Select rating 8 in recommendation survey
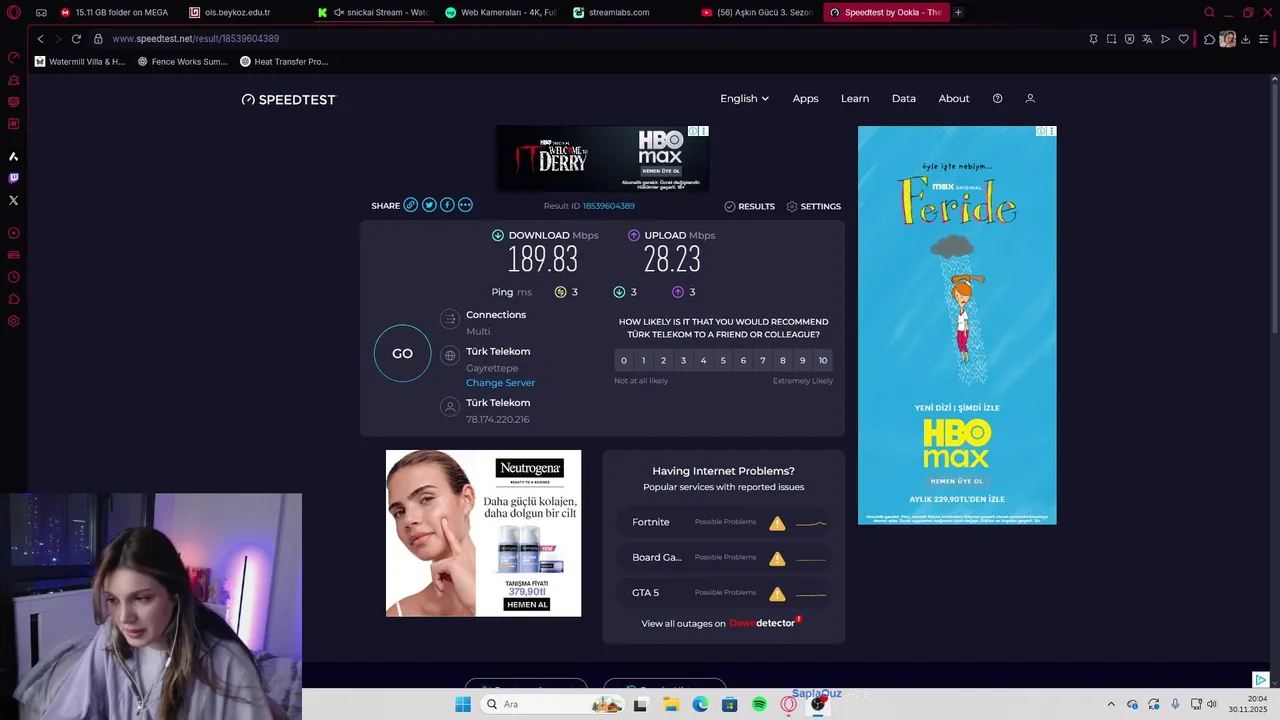Screen dimensions: 1280x720 [x=783, y=361]
